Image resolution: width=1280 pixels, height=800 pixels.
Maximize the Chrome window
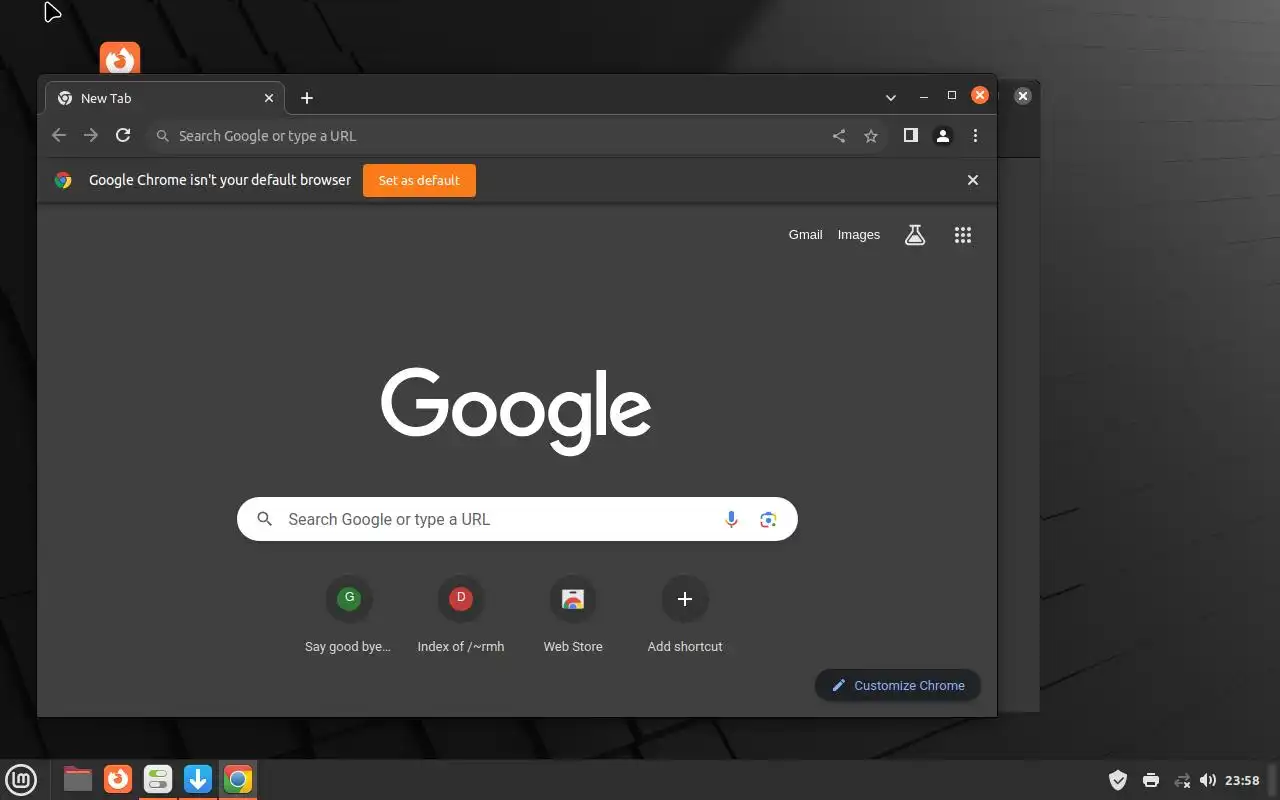(x=952, y=95)
